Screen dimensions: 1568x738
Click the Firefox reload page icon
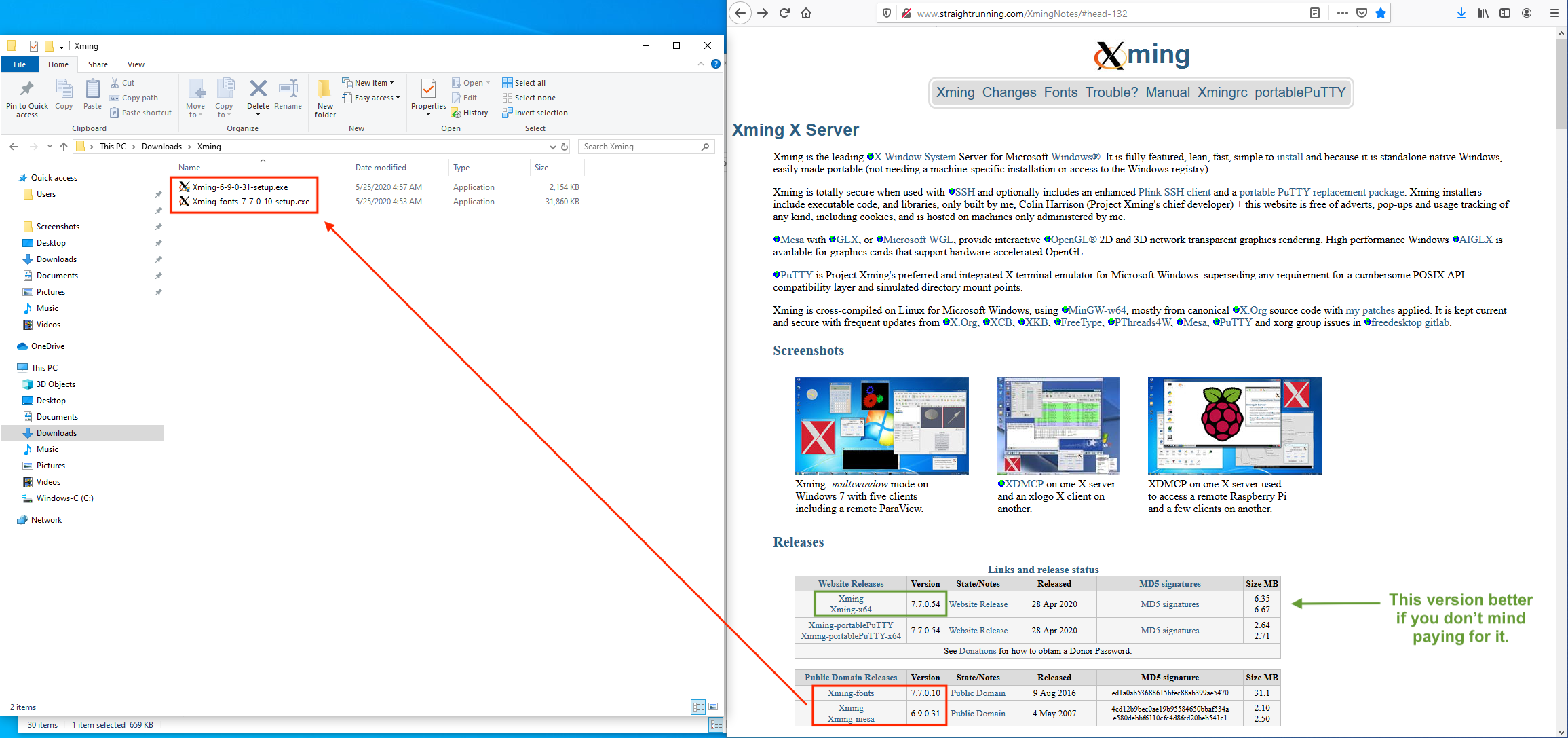click(784, 13)
